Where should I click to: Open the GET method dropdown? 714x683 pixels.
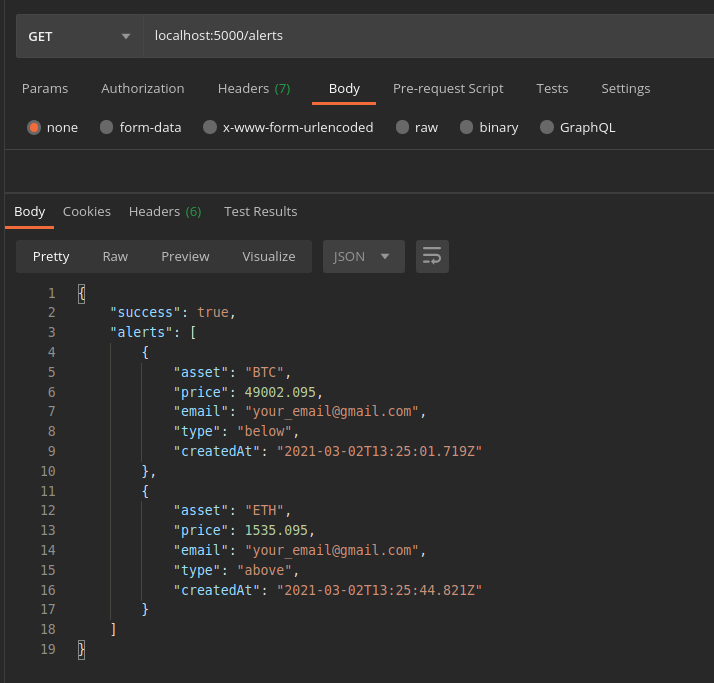79,36
